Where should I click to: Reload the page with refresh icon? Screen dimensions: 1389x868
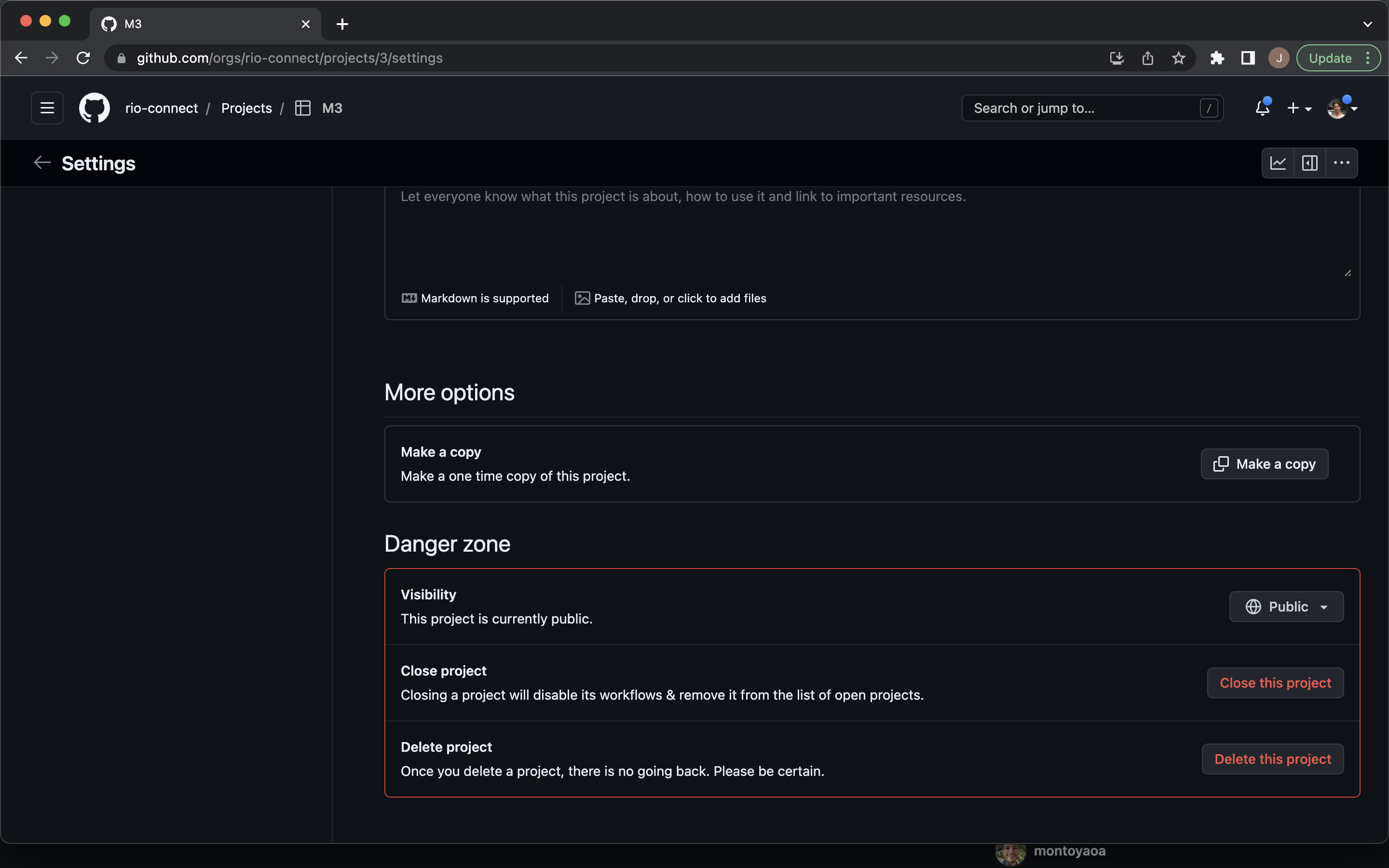pos(83,58)
